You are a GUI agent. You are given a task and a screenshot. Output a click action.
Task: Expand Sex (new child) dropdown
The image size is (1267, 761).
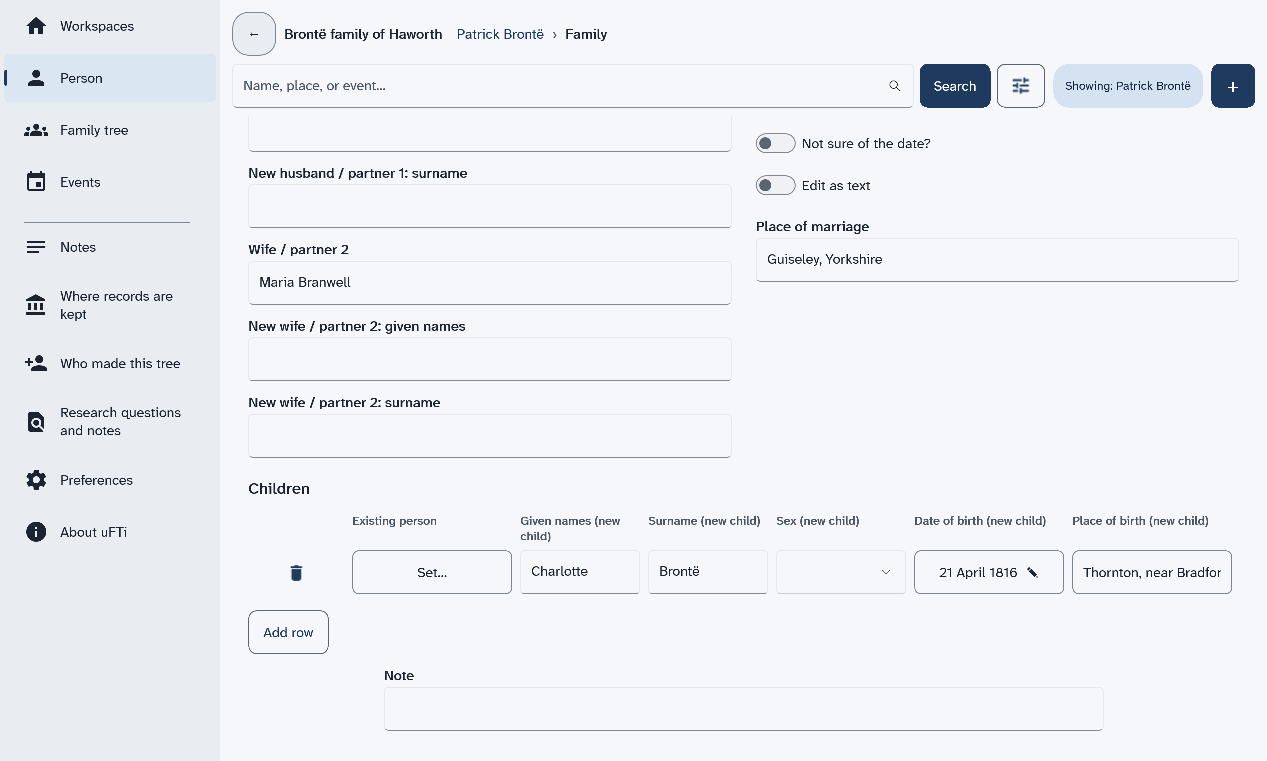pos(841,572)
